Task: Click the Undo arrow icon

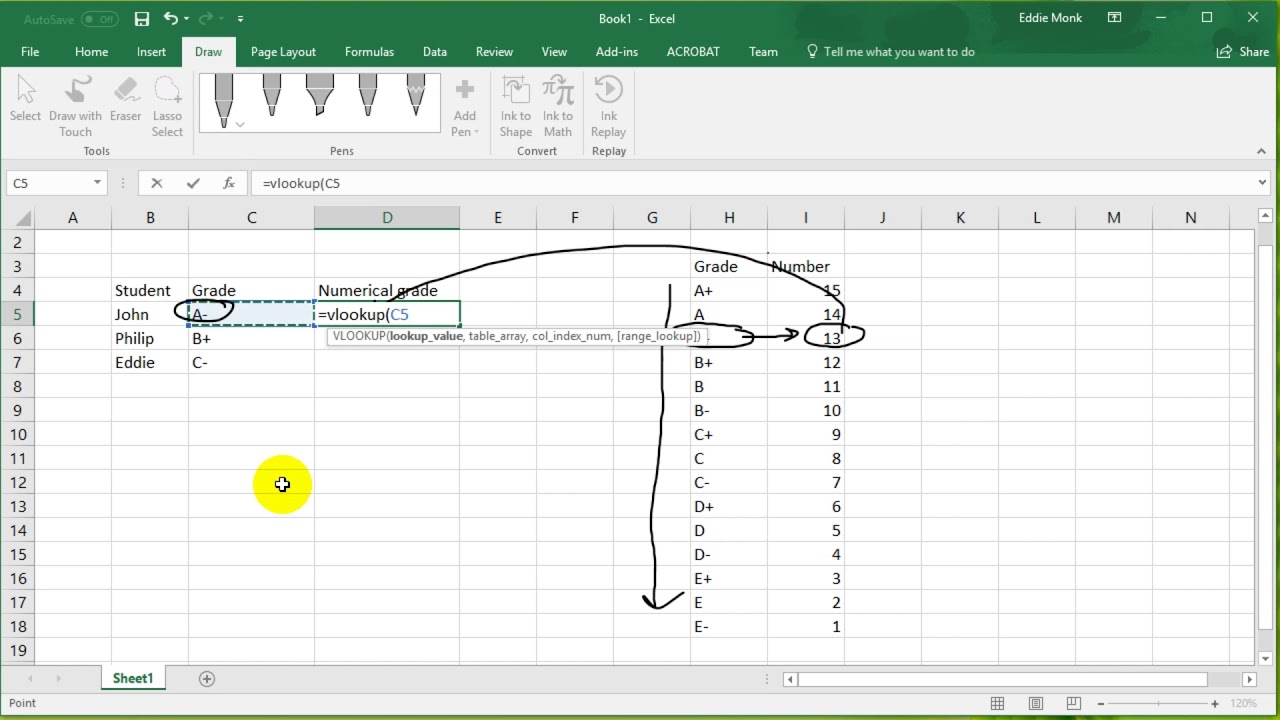Action: click(170, 18)
